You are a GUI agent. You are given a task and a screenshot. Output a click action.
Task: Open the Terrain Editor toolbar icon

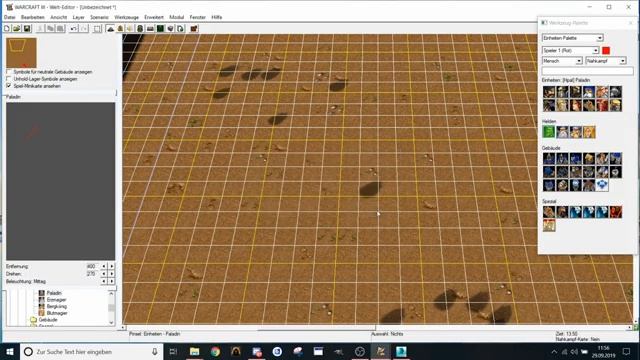click(110, 29)
